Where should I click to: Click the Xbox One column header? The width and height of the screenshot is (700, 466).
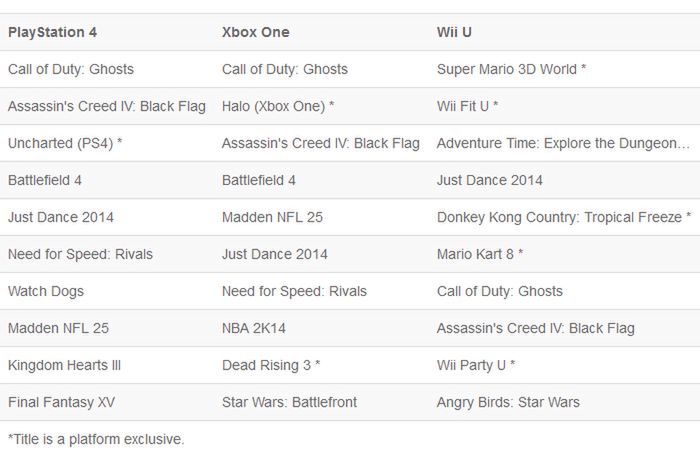tap(255, 32)
